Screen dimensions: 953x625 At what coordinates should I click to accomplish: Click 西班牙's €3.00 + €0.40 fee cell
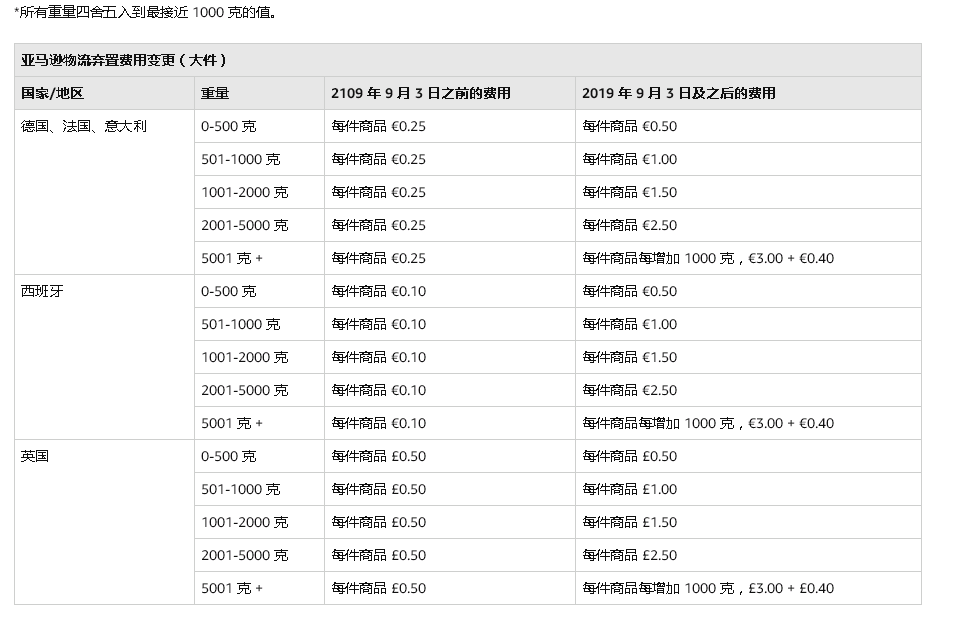[708, 423]
